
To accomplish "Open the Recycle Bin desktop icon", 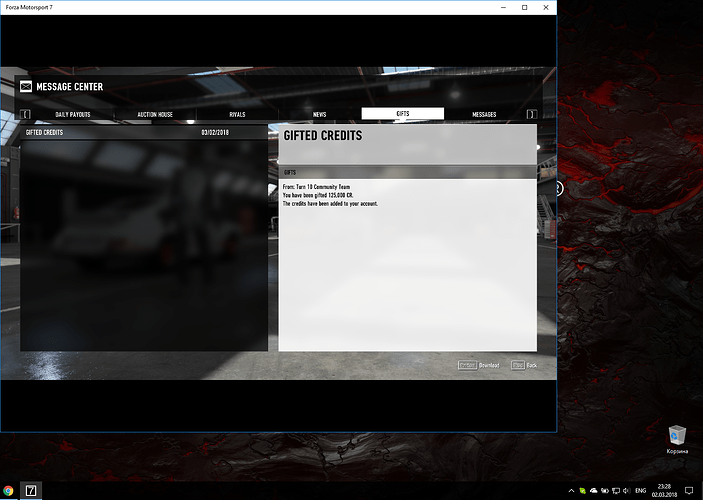I will (x=677, y=439).
